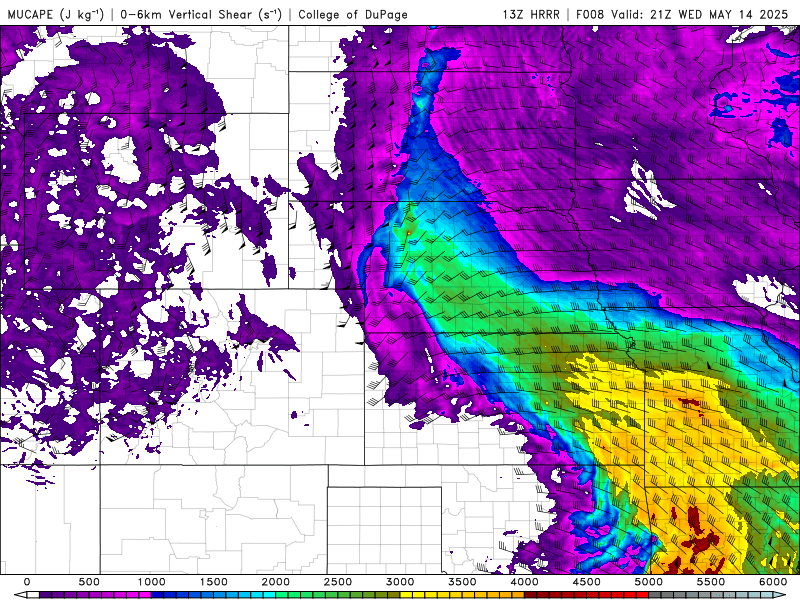Click the left arrow end of the color bar

20,595
